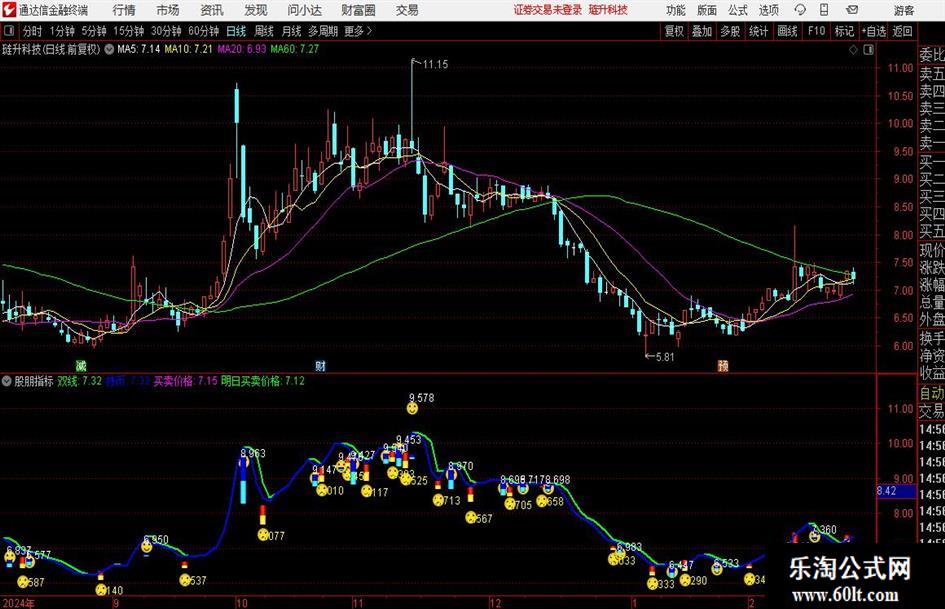Click the MA60: 7.27 label
The image size is (945, 609).
pyautogui.click(x=295, y=49)
